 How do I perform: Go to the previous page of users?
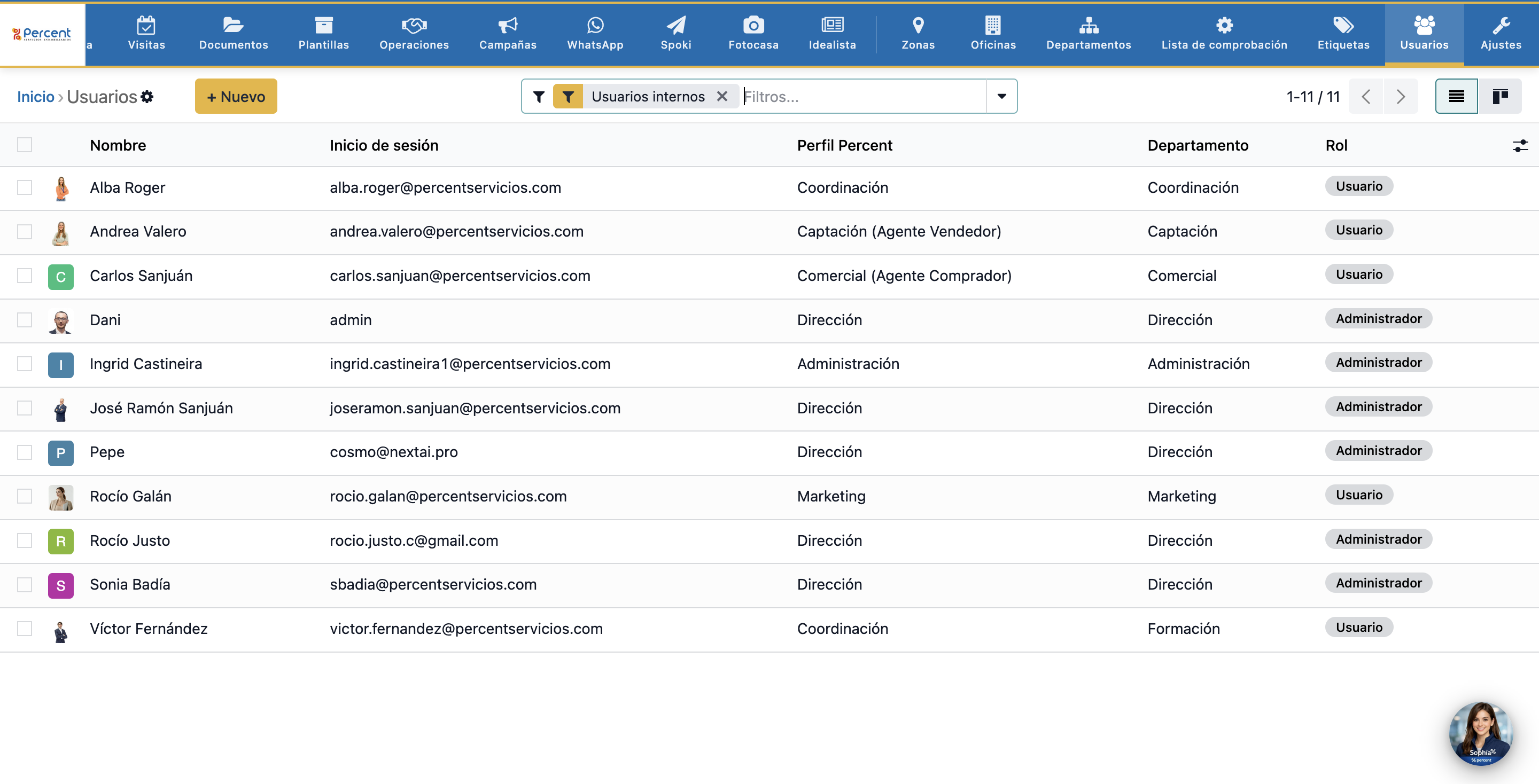[1366, 97]
